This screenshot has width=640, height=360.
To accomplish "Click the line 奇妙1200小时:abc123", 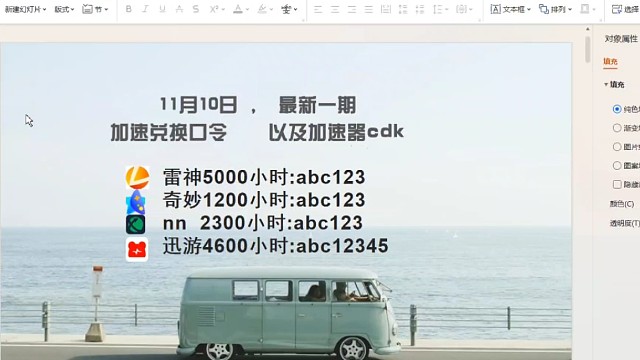I will point(264,200).
